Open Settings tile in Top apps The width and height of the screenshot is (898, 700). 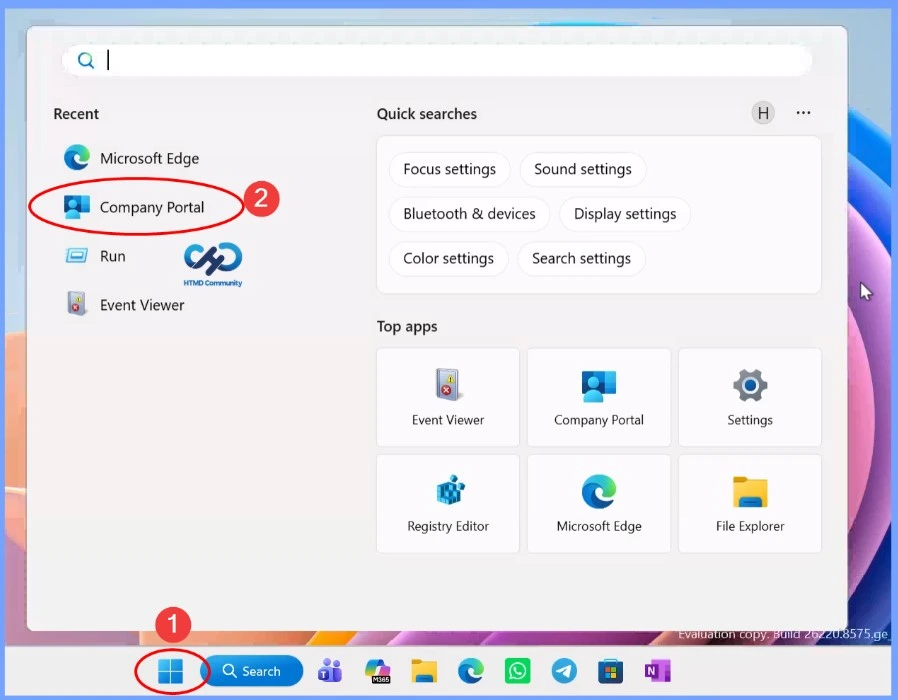pyautogui.click(x=750, y=397)
